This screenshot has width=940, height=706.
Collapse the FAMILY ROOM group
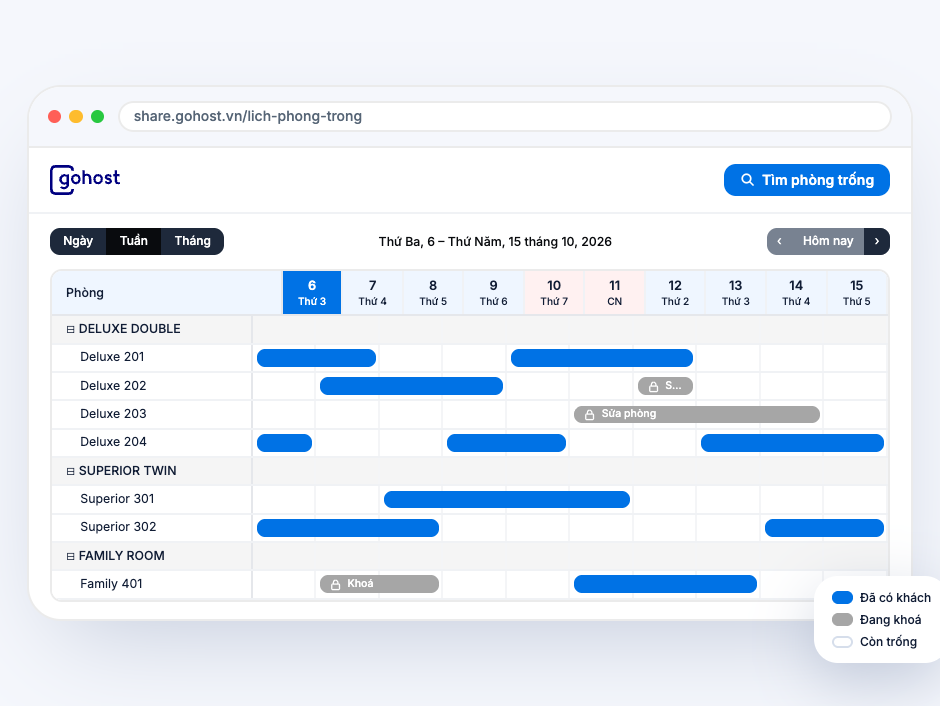70,556
